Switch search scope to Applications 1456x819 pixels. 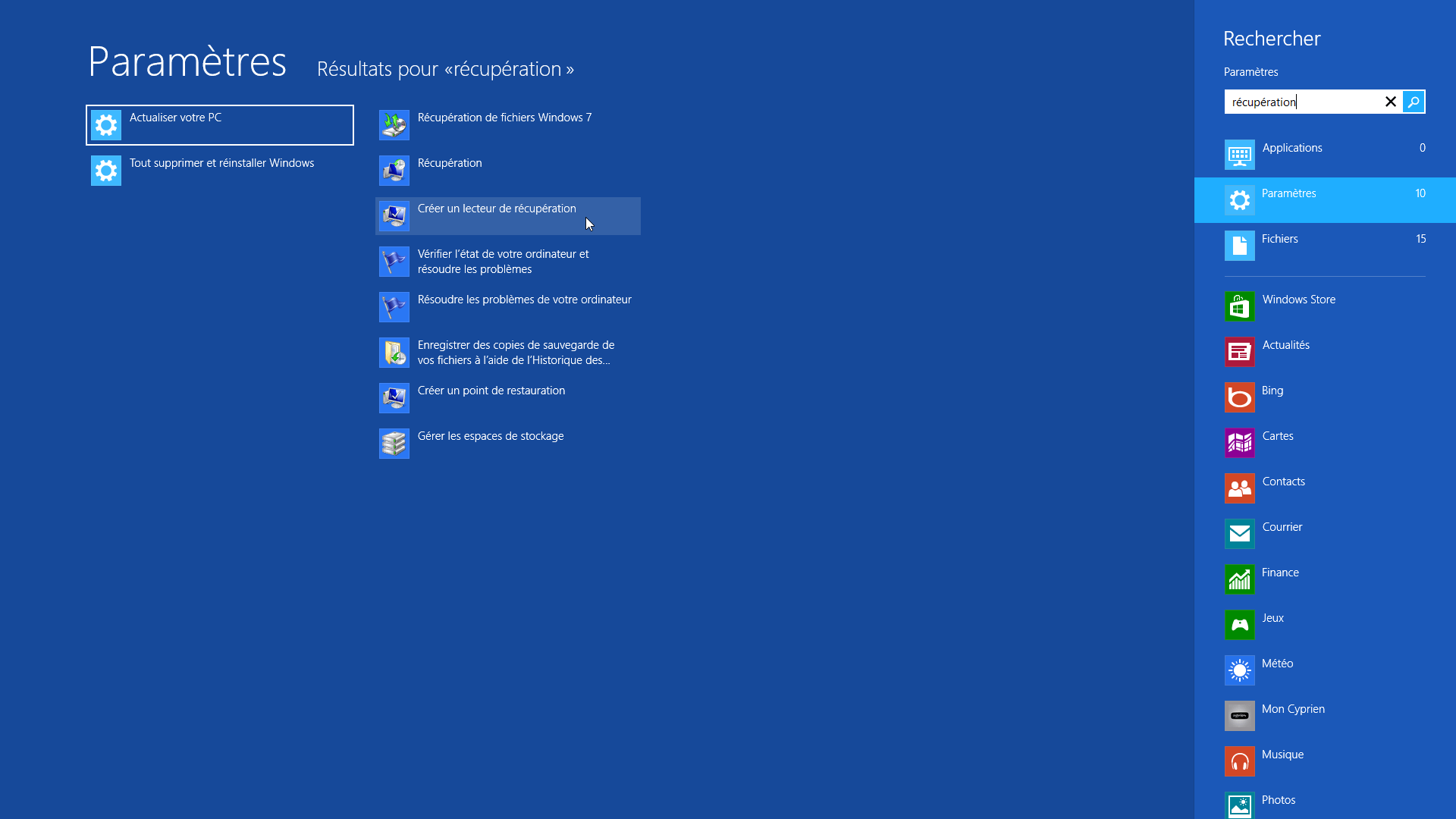click(x=1325, y=155)
